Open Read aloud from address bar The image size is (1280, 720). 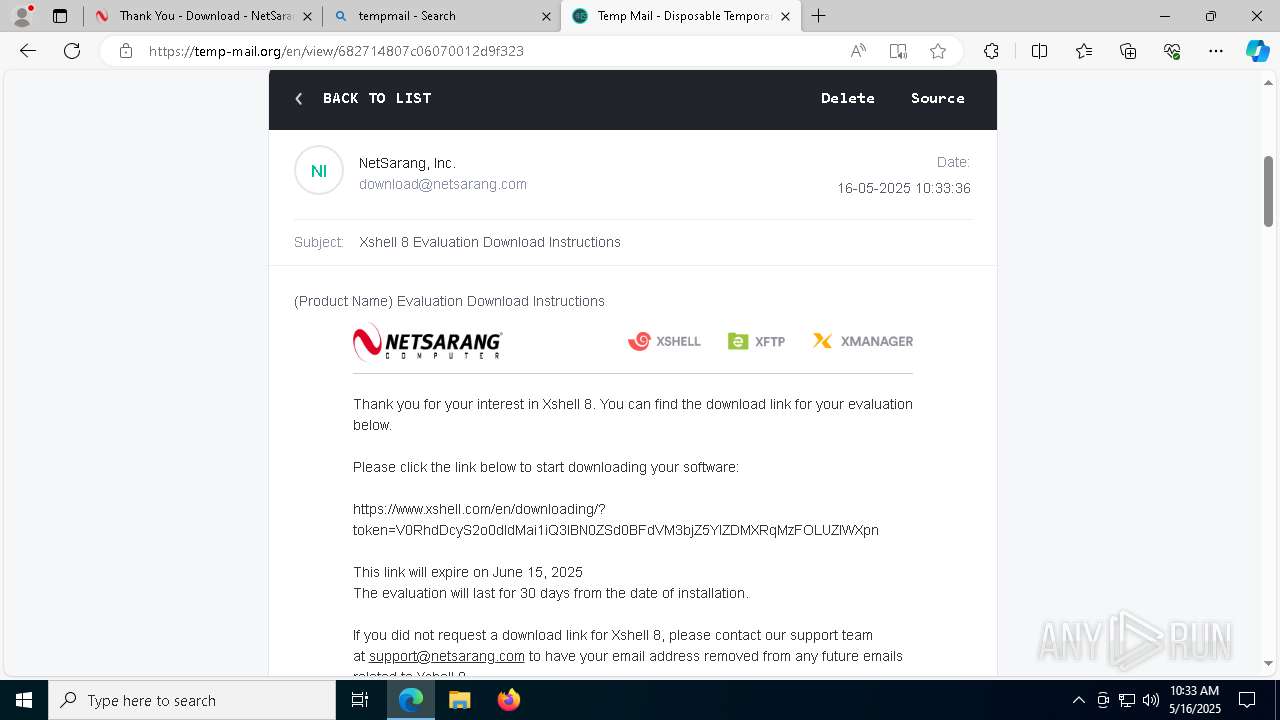tap(858, 51)
